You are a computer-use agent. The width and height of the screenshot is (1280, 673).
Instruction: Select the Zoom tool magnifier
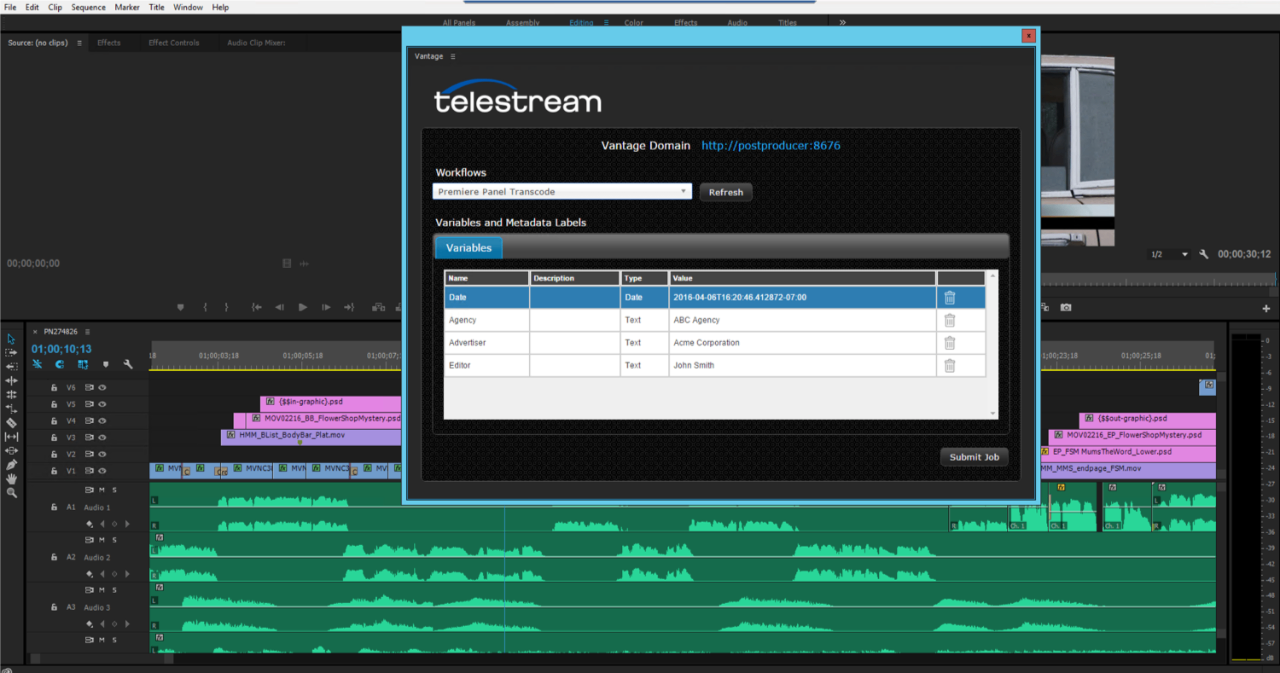pyautogui.click(x=11, y=493)
